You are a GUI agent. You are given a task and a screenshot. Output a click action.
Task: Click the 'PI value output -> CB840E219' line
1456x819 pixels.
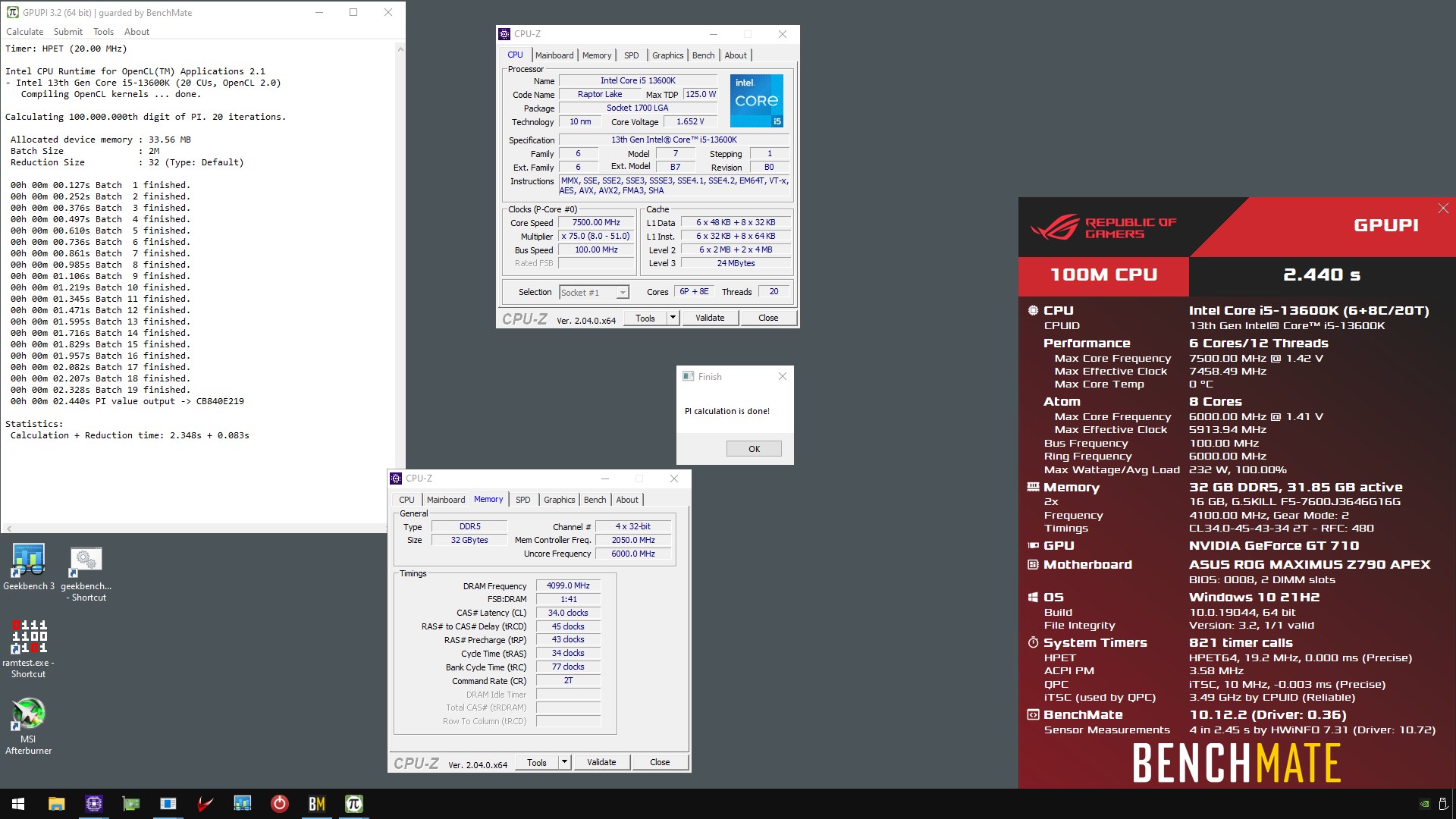127,401
